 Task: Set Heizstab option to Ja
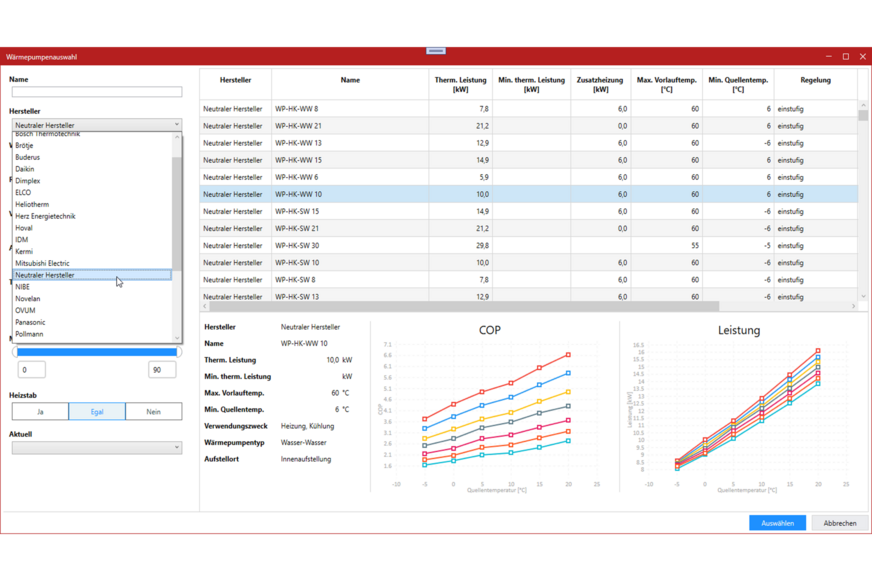40,412
